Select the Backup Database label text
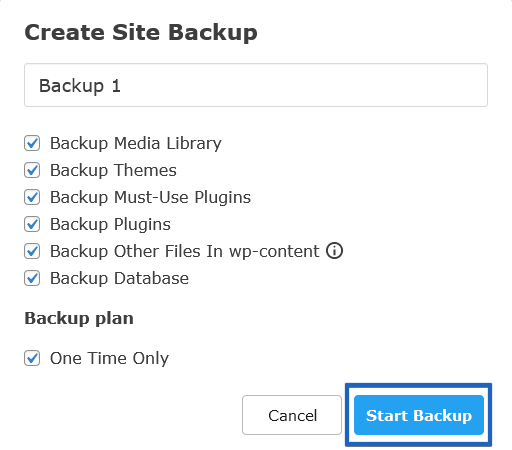 (x=119, y=278)
